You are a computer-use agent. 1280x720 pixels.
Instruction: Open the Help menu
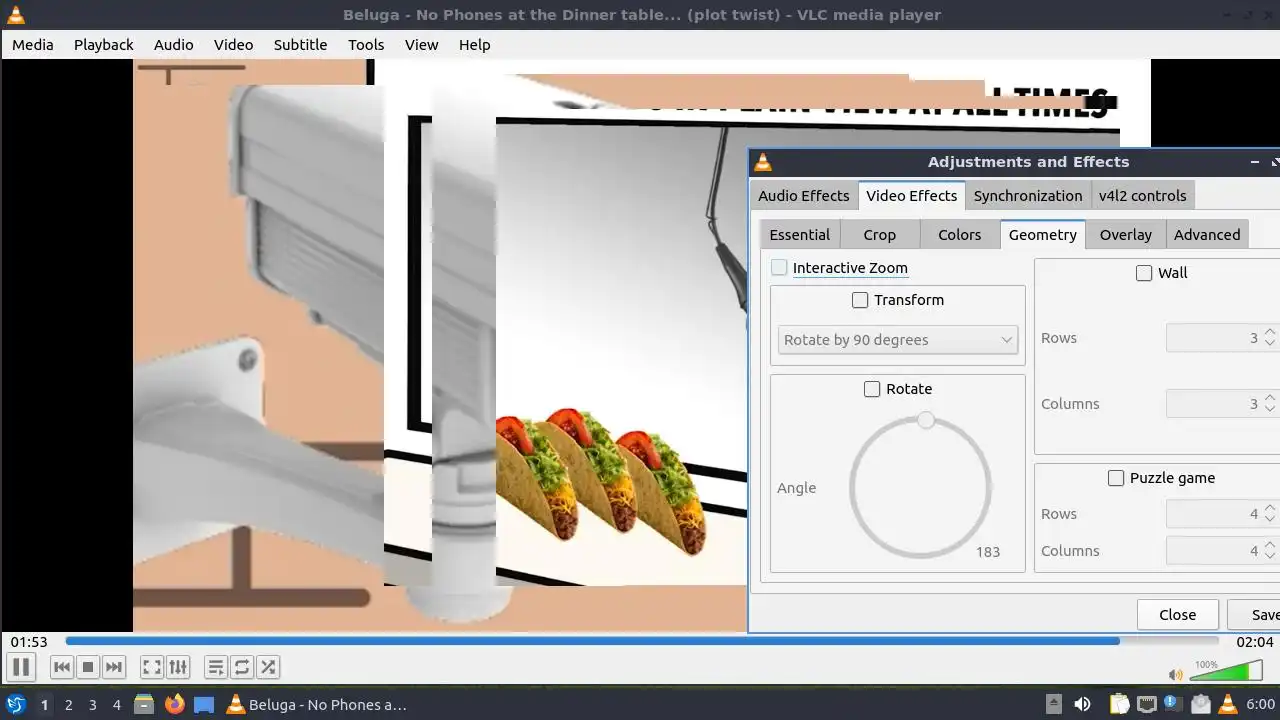(x=474, y=45)
